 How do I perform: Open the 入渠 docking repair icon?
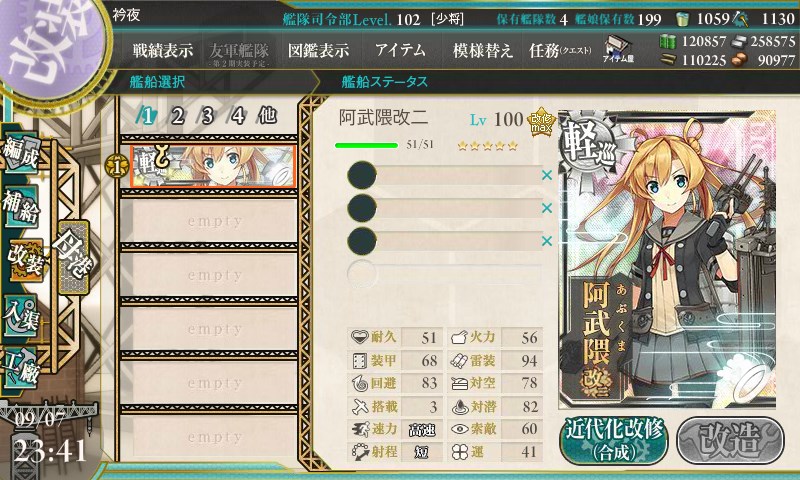tap(20, 316)
